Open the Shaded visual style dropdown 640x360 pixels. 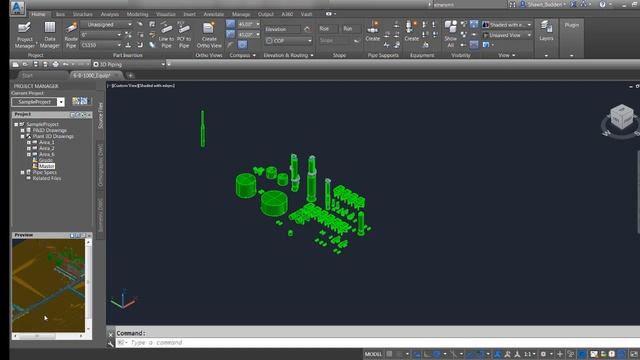pos(507,24)
